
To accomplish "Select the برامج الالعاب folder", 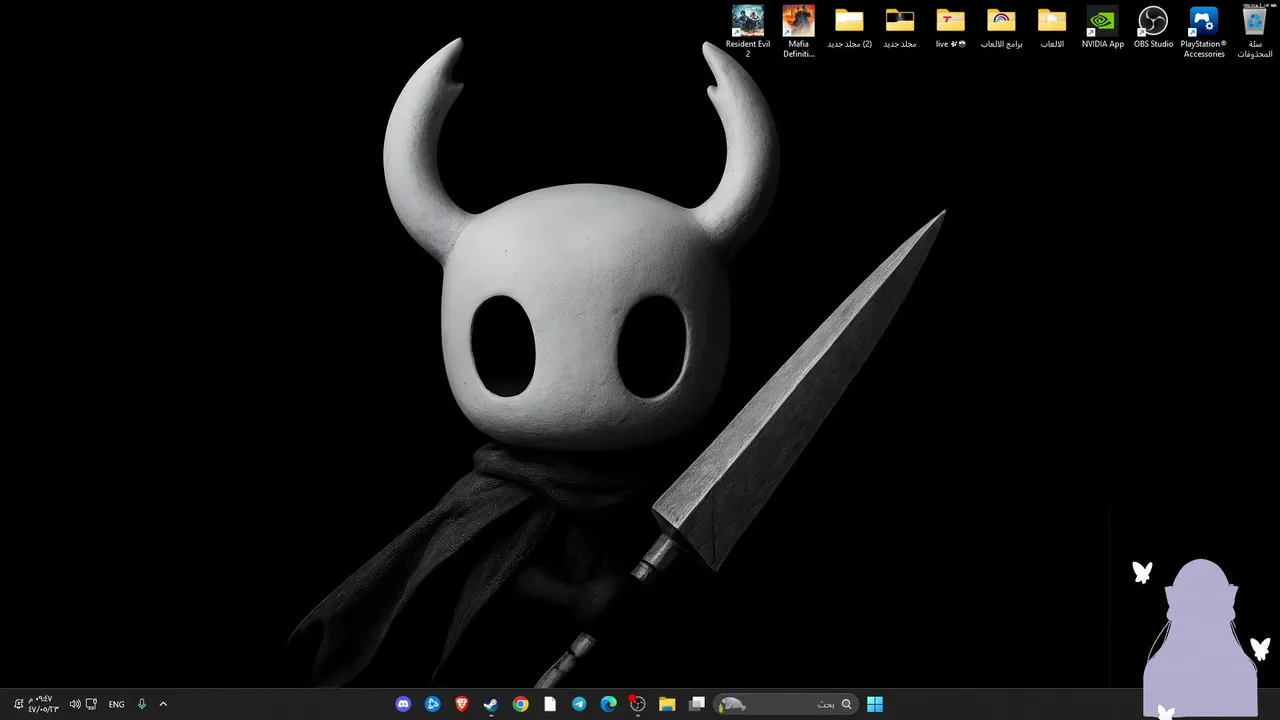I will 1001,28.
